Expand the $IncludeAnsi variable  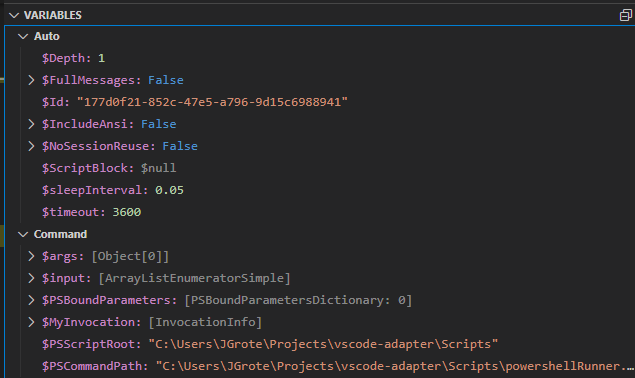click(x=31, y=124)
